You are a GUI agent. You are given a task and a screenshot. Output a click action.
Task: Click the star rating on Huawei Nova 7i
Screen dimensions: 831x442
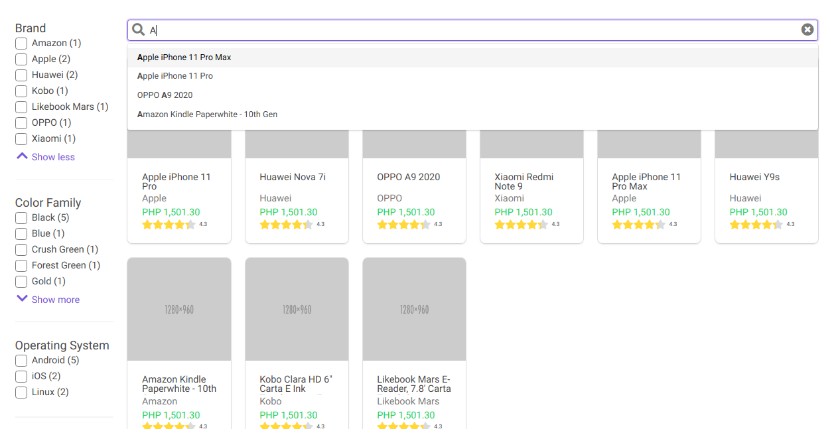(x=286, y=225)
